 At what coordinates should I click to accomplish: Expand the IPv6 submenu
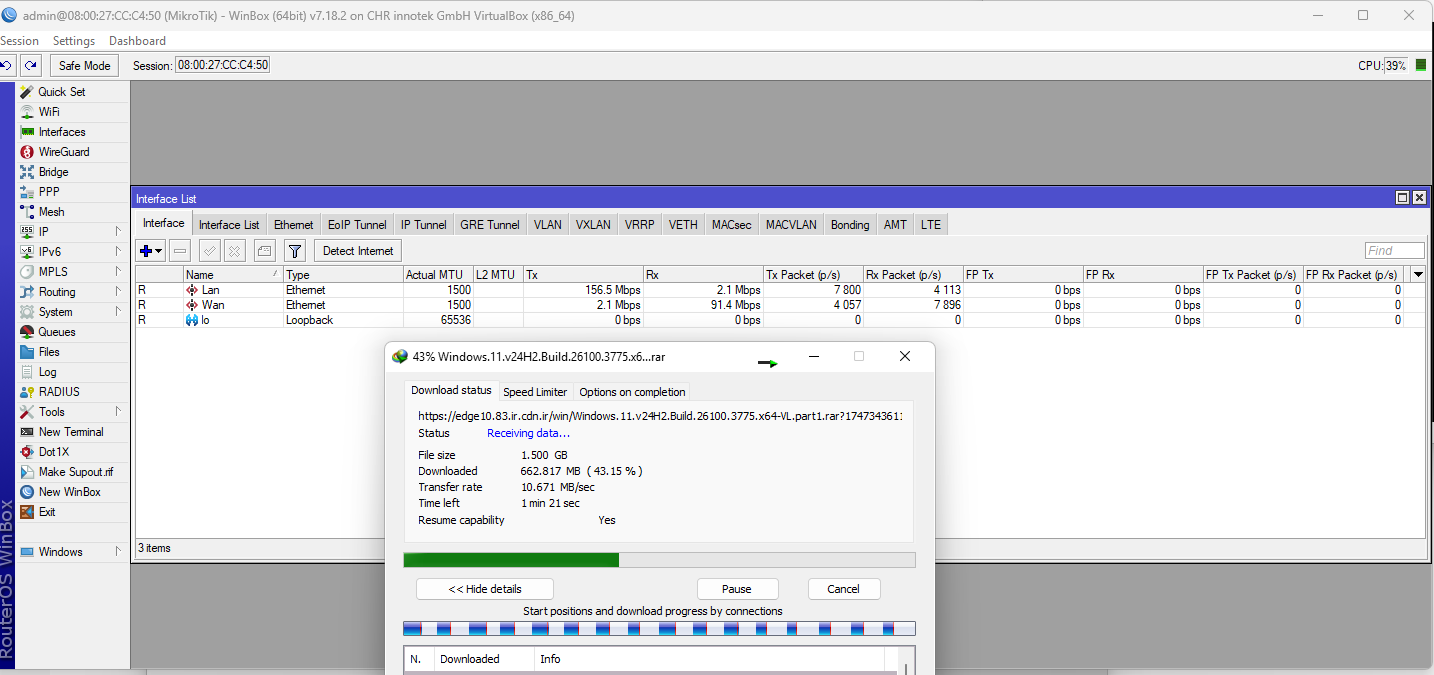tap(118, 251)
